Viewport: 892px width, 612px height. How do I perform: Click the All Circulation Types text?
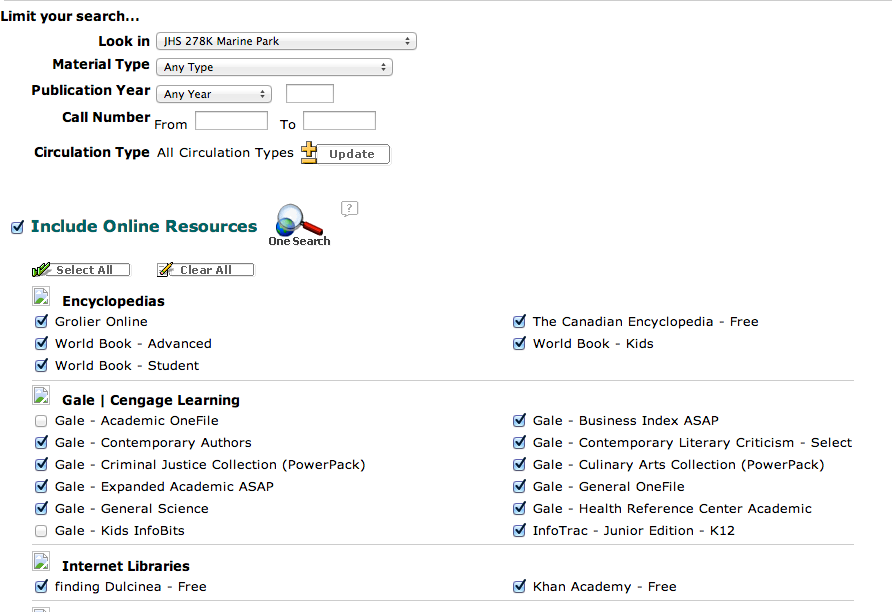[x=225, y=152]
